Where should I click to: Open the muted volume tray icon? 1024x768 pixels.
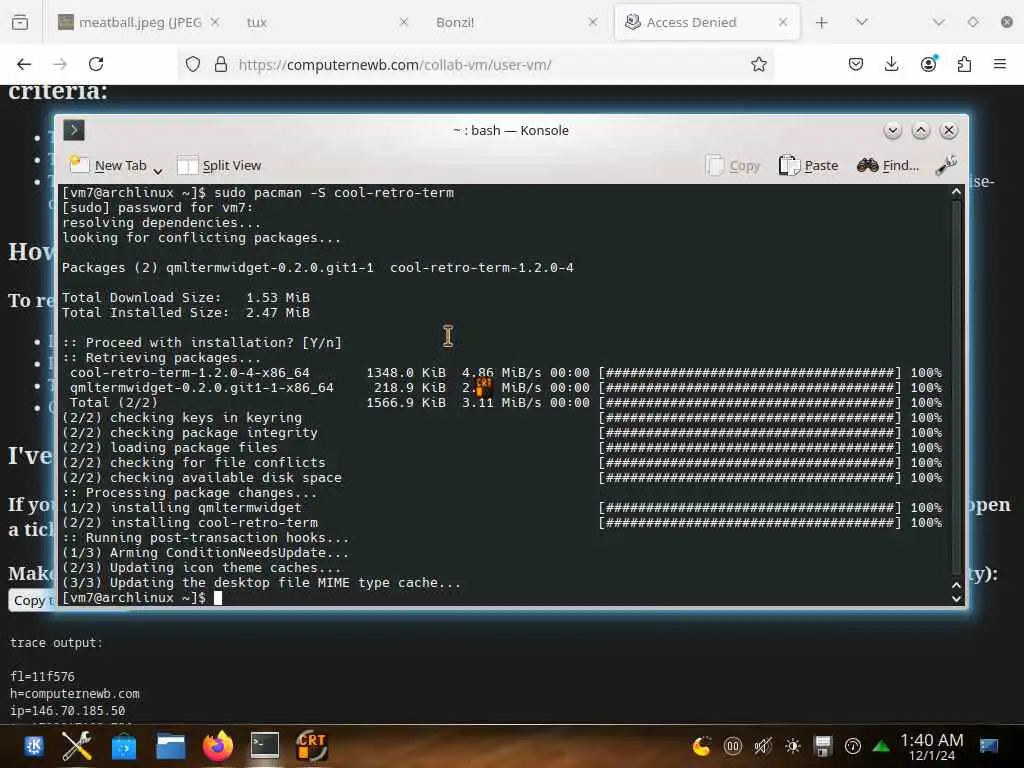click(x=763, y=745)
